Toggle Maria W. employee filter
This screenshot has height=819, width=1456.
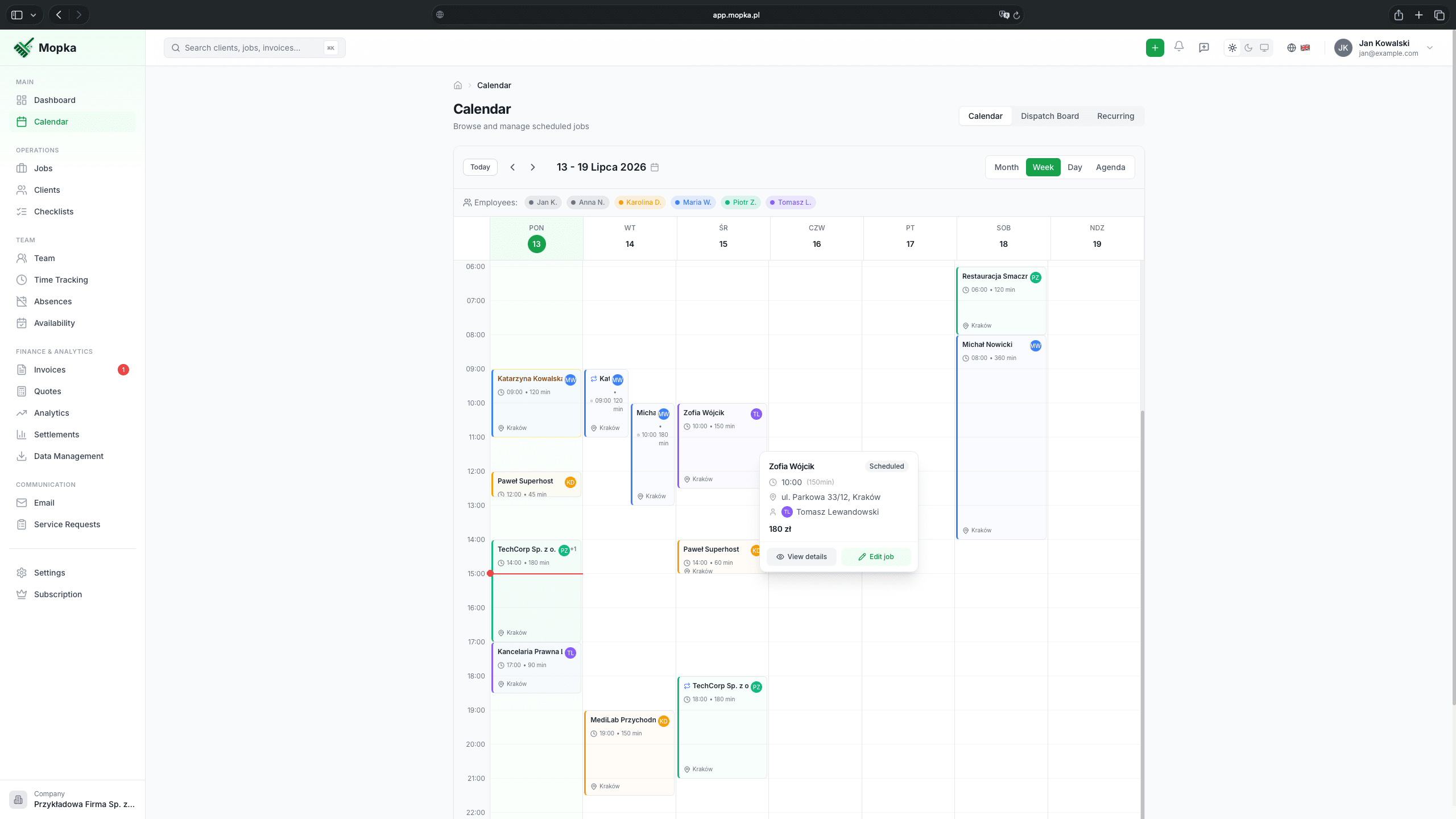(693, 202)
